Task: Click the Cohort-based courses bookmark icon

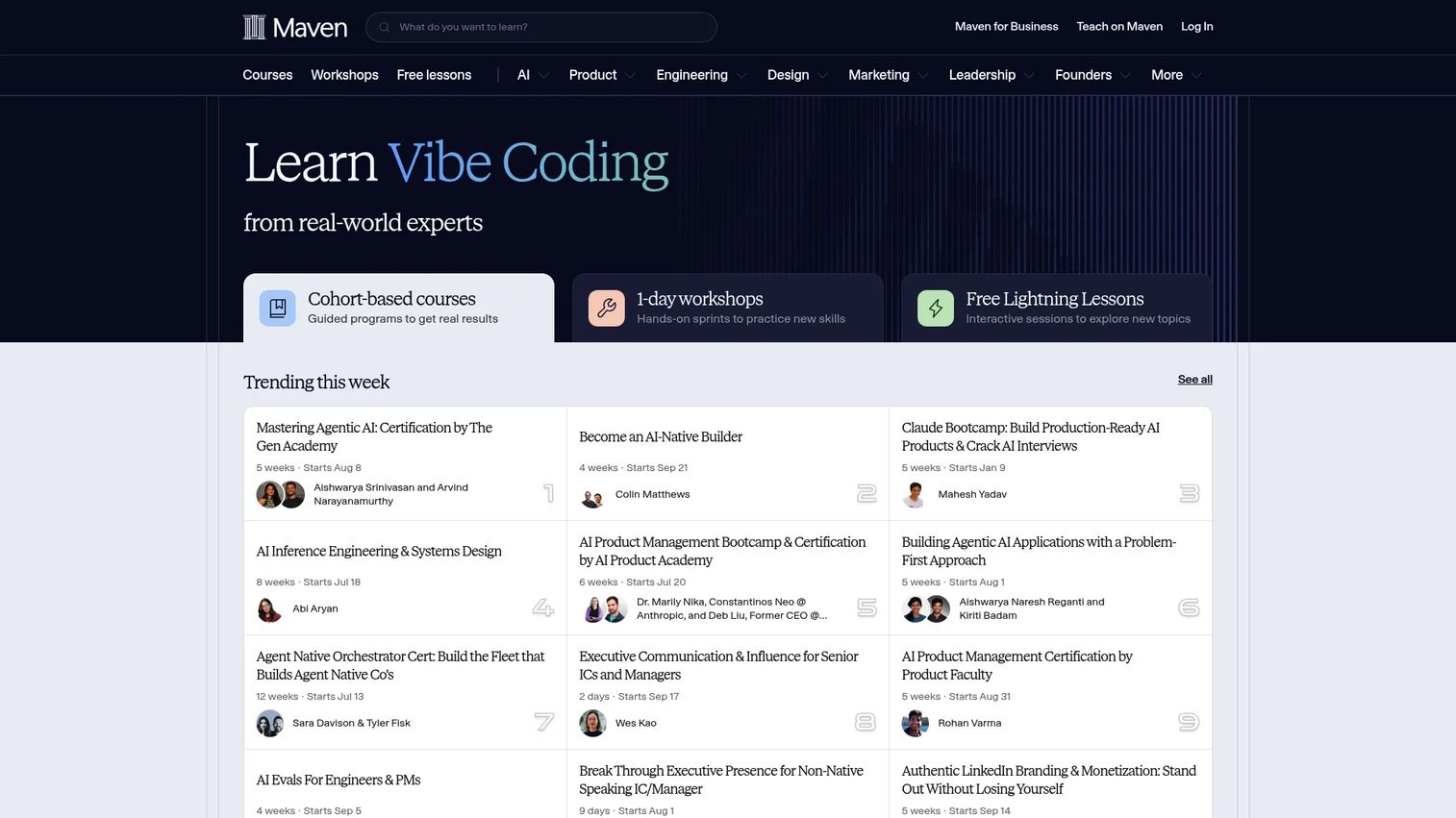Action: click(x=278, y=309)
